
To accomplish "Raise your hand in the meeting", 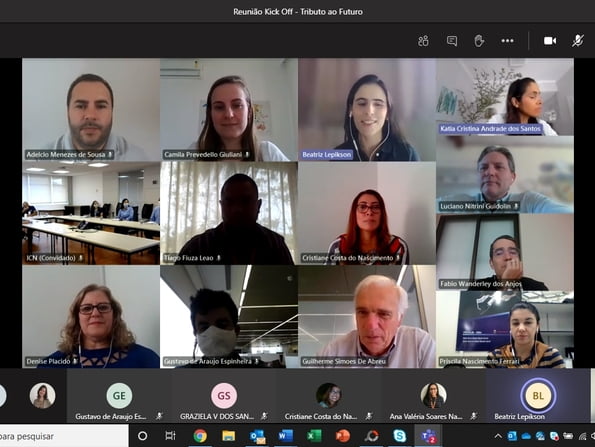I will coord(479,41).
